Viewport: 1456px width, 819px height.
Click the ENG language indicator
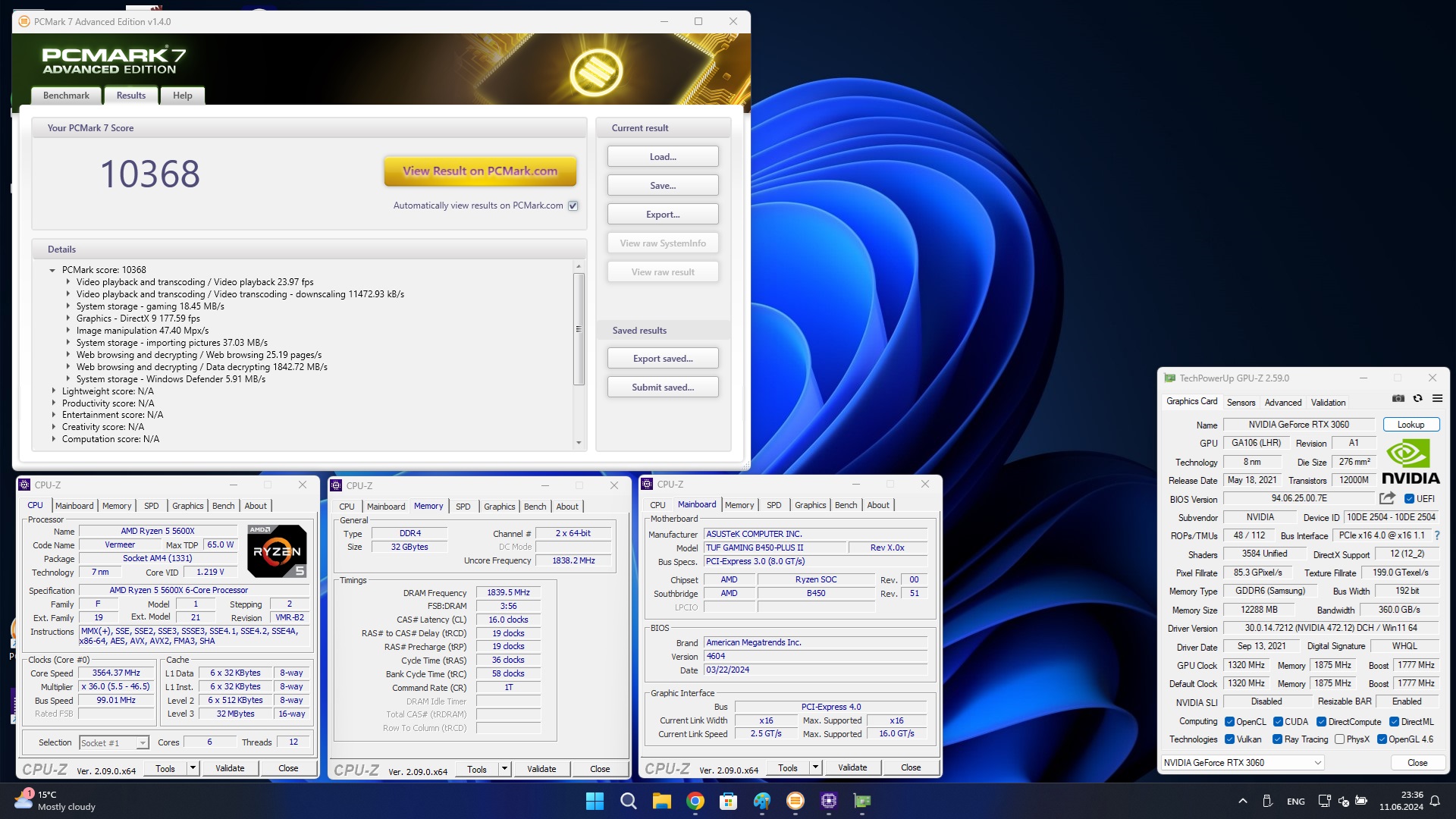pos(1296,802)
